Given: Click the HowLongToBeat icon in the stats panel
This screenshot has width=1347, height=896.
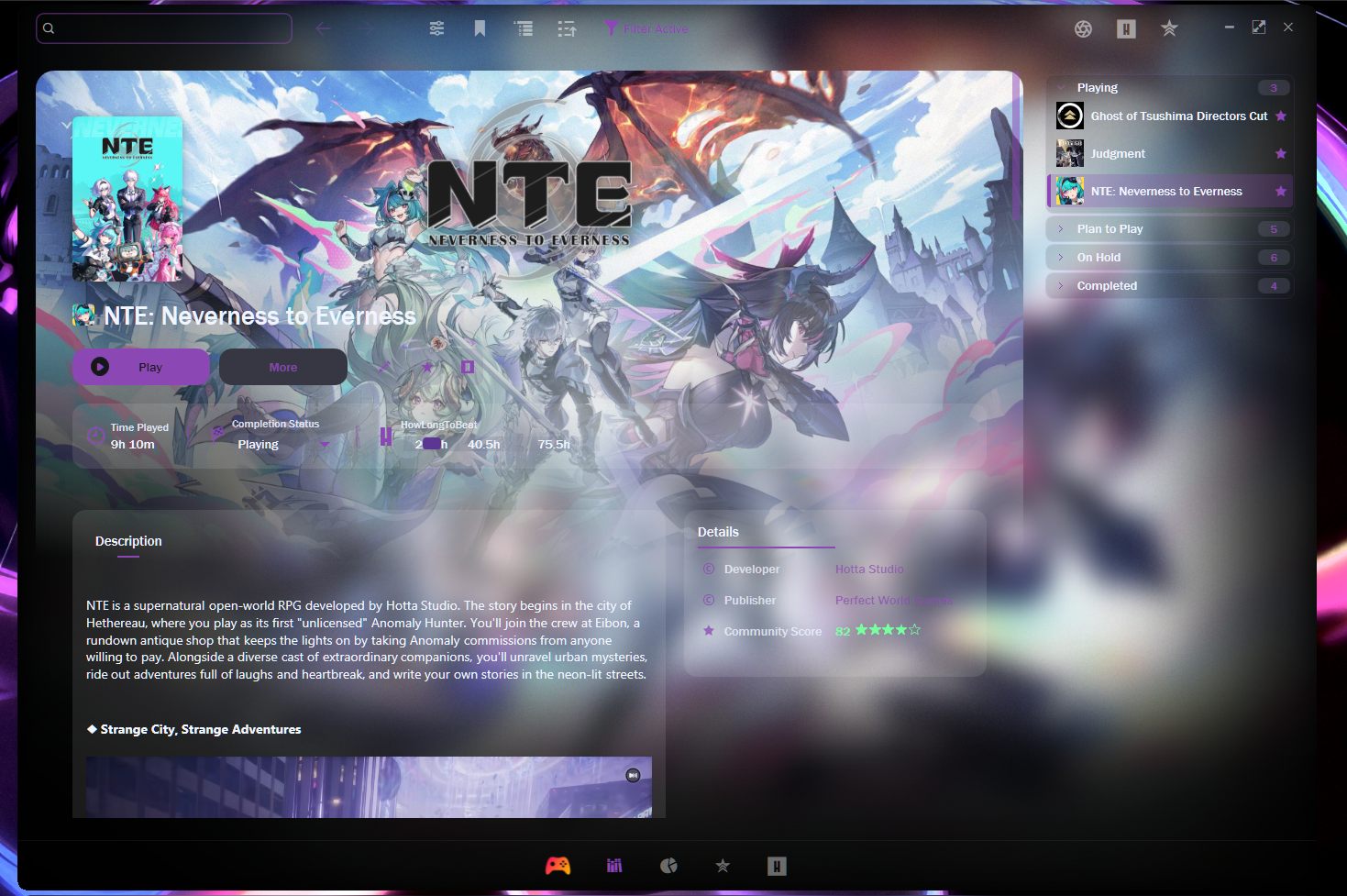Looking at the screenshot, I should point(386,436).
